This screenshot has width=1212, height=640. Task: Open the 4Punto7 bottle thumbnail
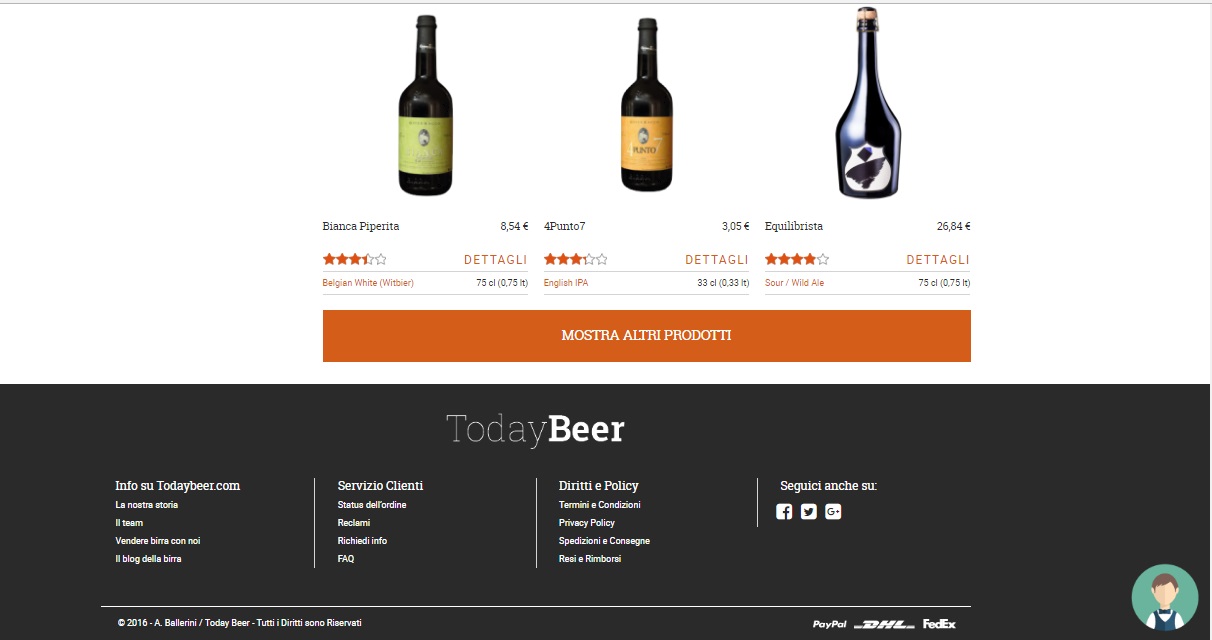pos(647,105)
